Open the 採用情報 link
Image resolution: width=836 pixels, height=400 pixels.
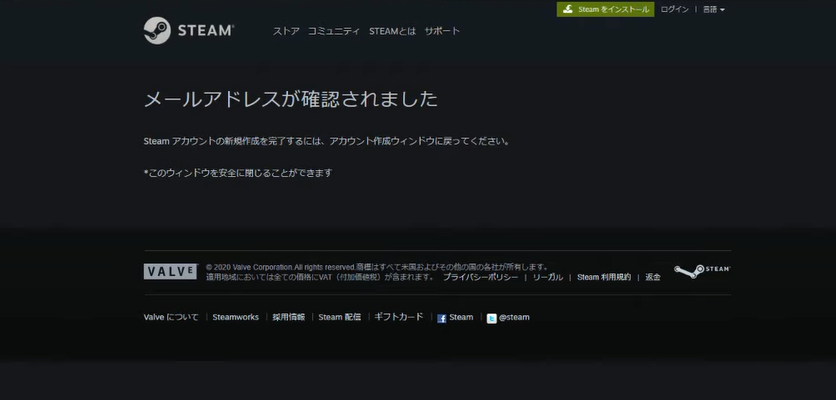coord(288,317)
